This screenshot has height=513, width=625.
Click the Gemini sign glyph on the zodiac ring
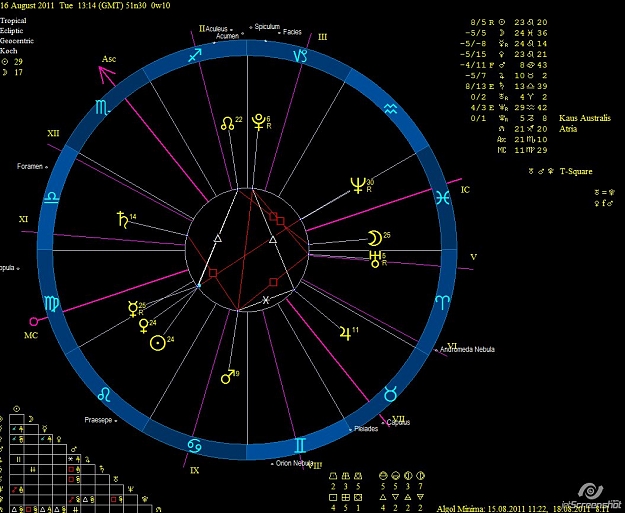click(301, 446)
